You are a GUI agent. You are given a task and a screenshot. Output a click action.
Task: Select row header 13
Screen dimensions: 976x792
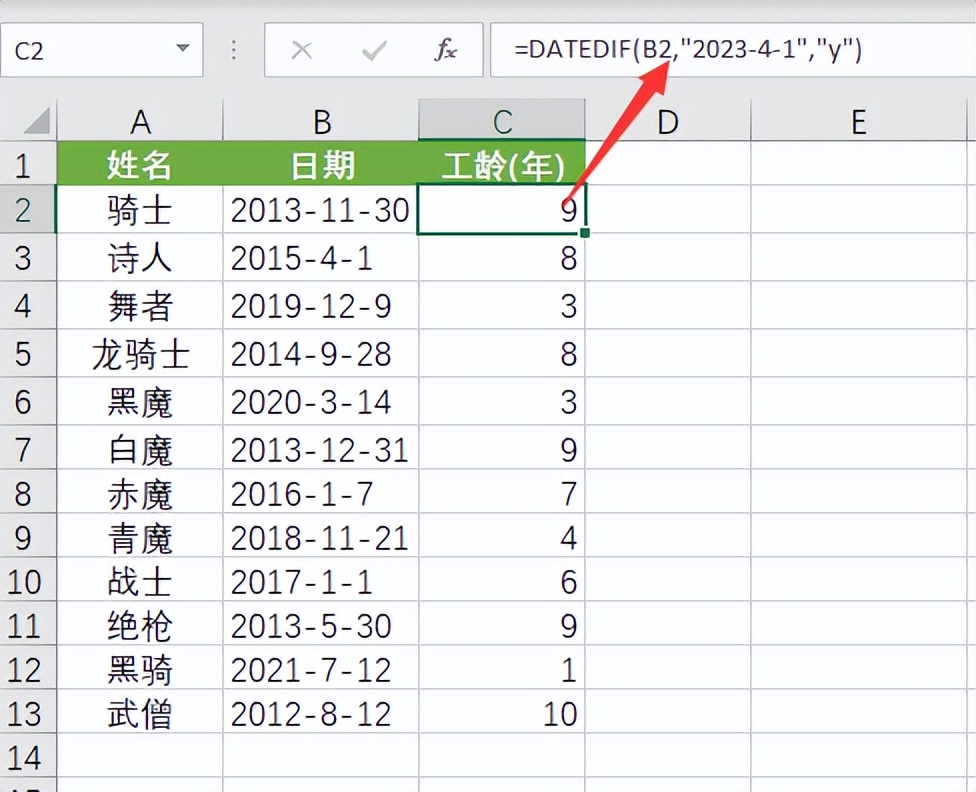pyautogui.click(x=28, y=714)
